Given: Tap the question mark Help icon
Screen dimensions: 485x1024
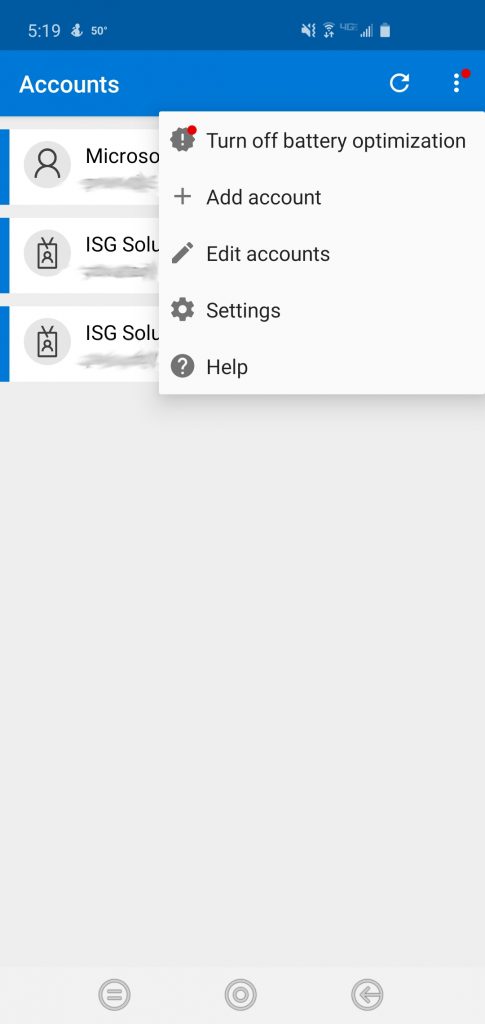Looking at the screenshot, I should coord(183,366).
